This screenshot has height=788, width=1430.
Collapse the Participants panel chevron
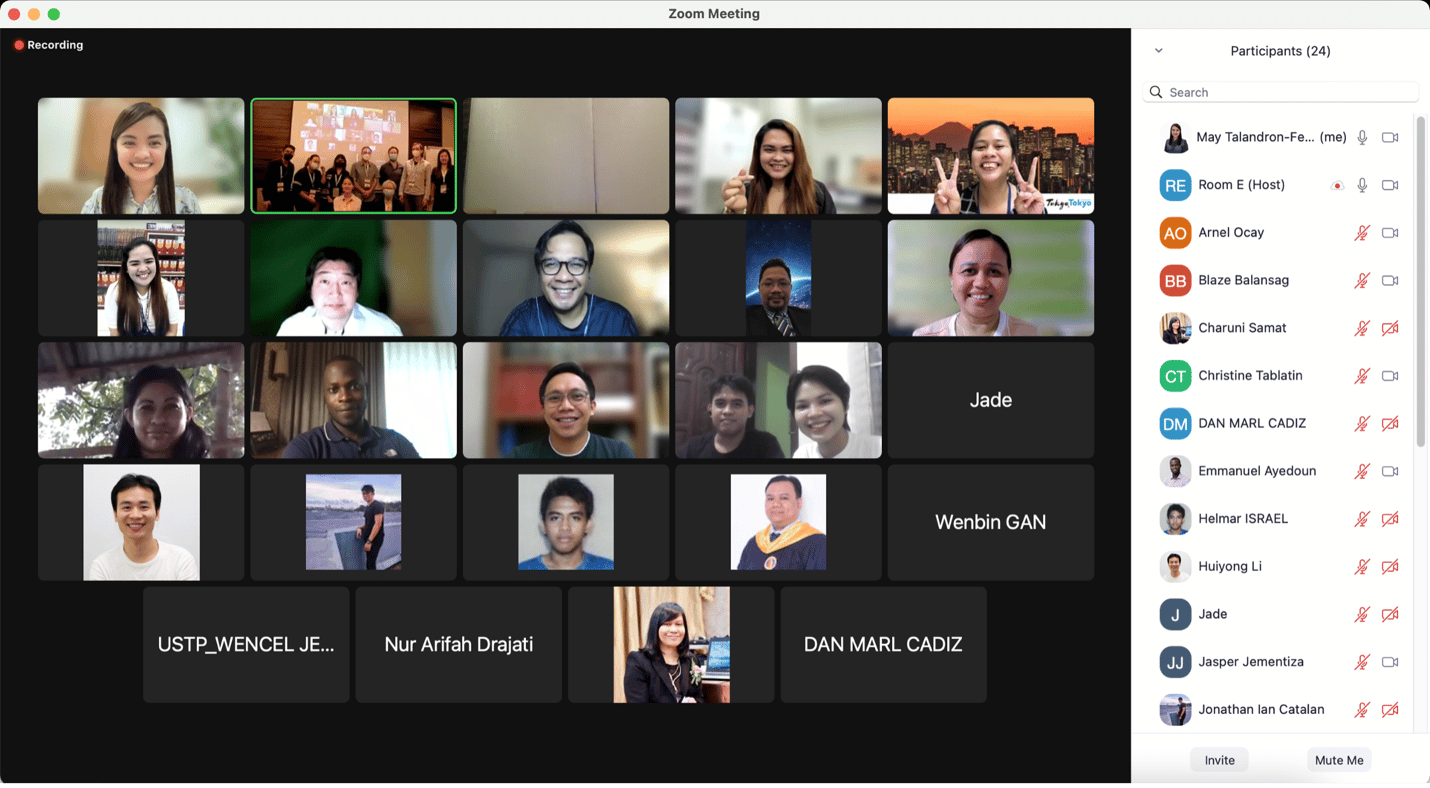coord(1158,51)
